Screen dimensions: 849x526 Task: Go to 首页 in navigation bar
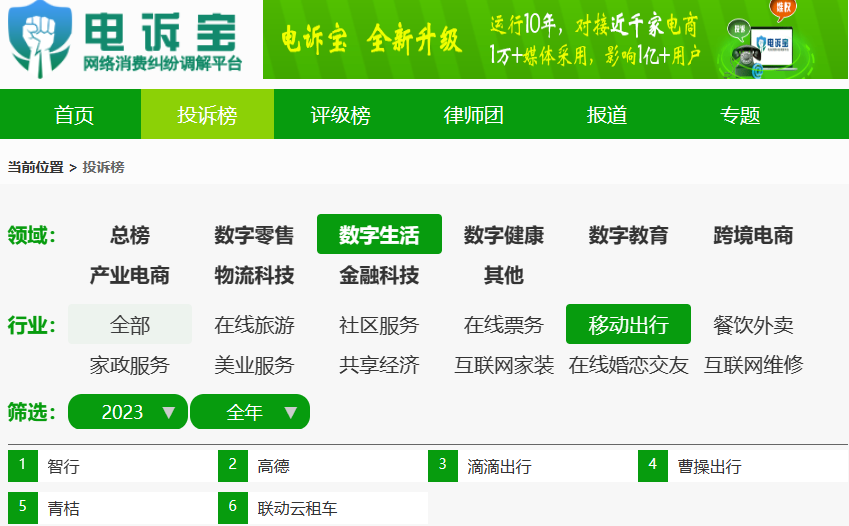74,114
